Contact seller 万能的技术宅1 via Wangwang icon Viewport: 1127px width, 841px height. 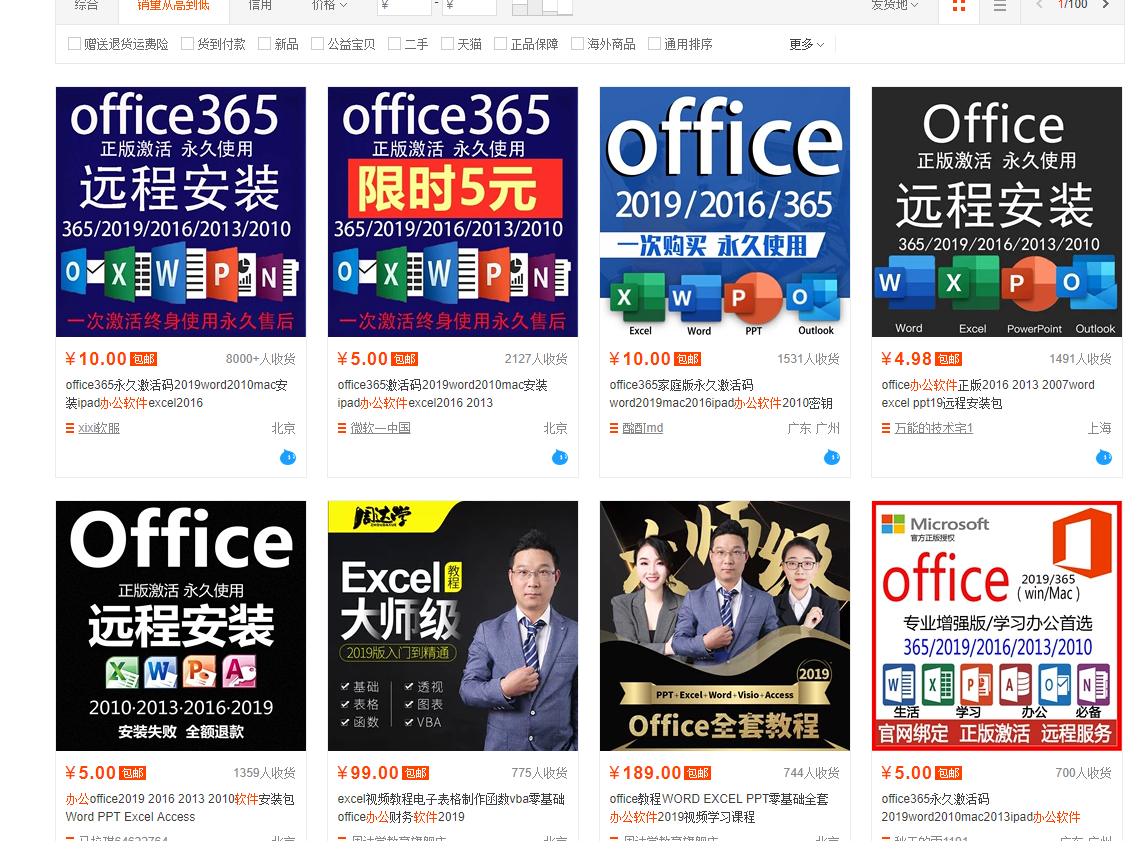[1104, 457]
